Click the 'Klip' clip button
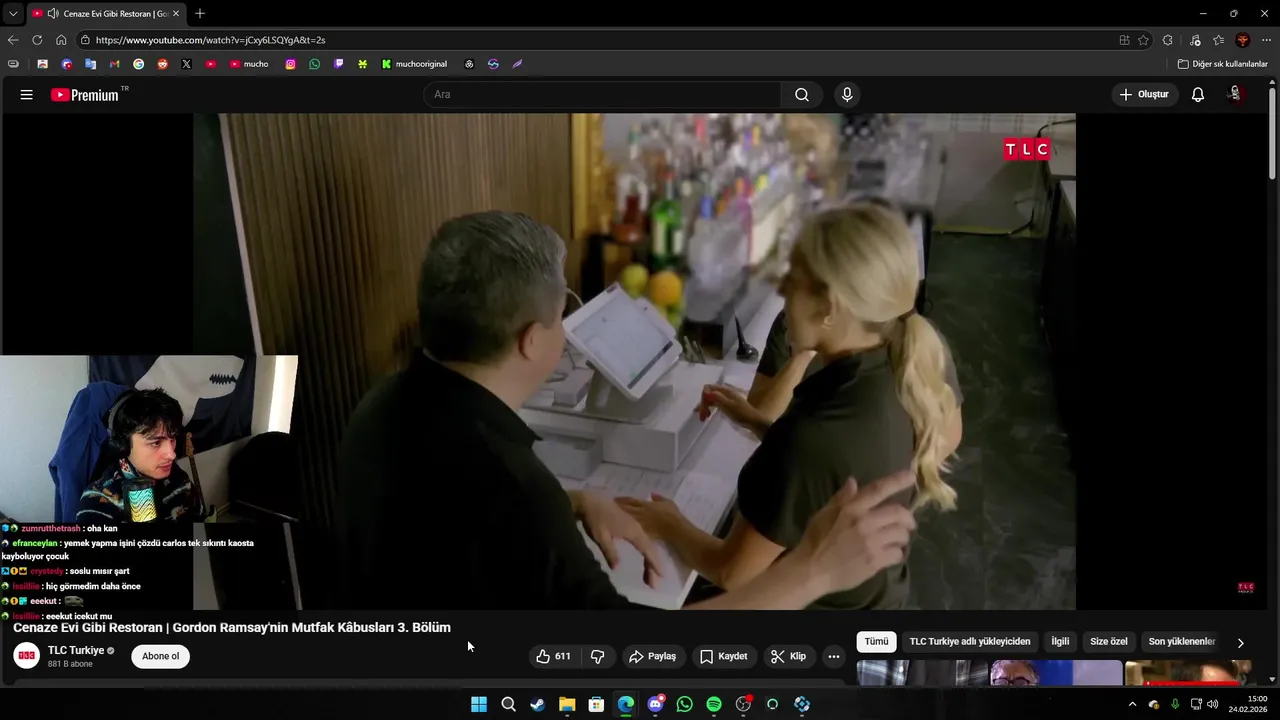1280x720 pixels. tap(788, 657)
